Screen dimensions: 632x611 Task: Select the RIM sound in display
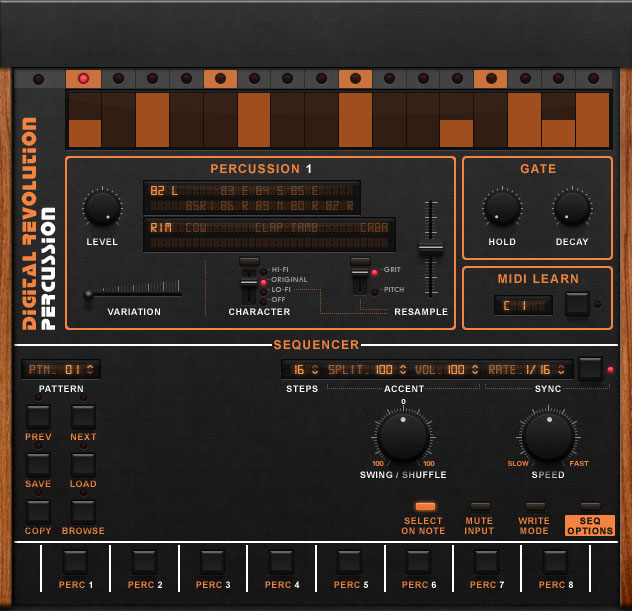pos(161,228)
